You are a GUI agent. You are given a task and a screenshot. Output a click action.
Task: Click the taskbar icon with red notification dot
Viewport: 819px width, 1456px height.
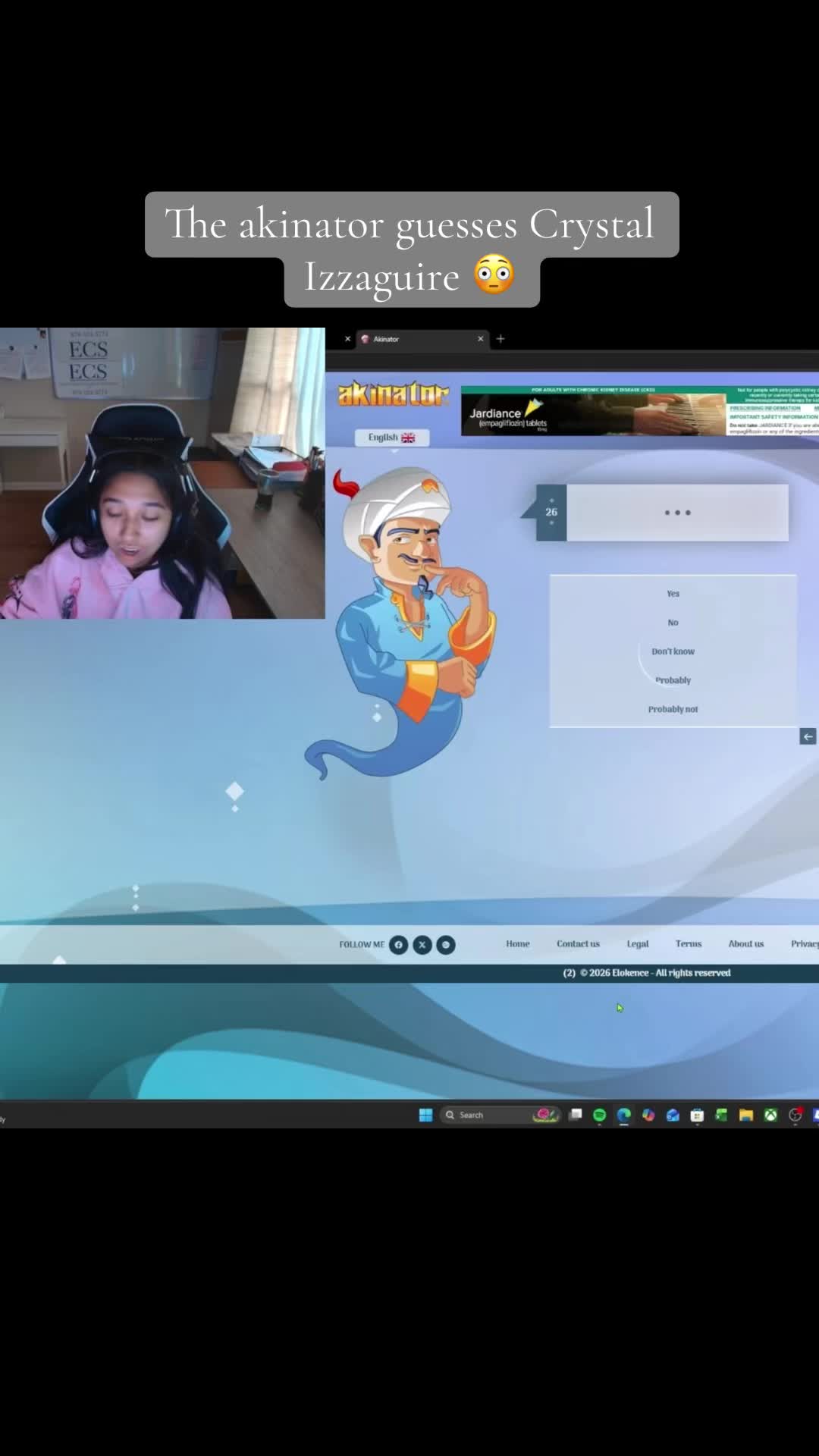click(x=795, y=1114)
